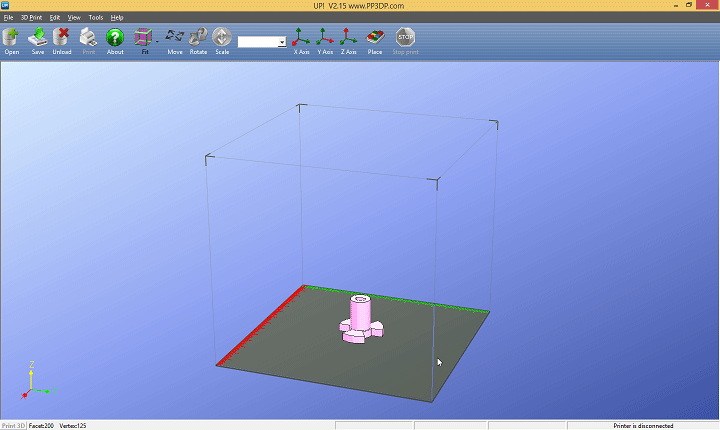Open the About help icon
The width and height of the screenshot is (720, 430).
[x=115, y=39]
